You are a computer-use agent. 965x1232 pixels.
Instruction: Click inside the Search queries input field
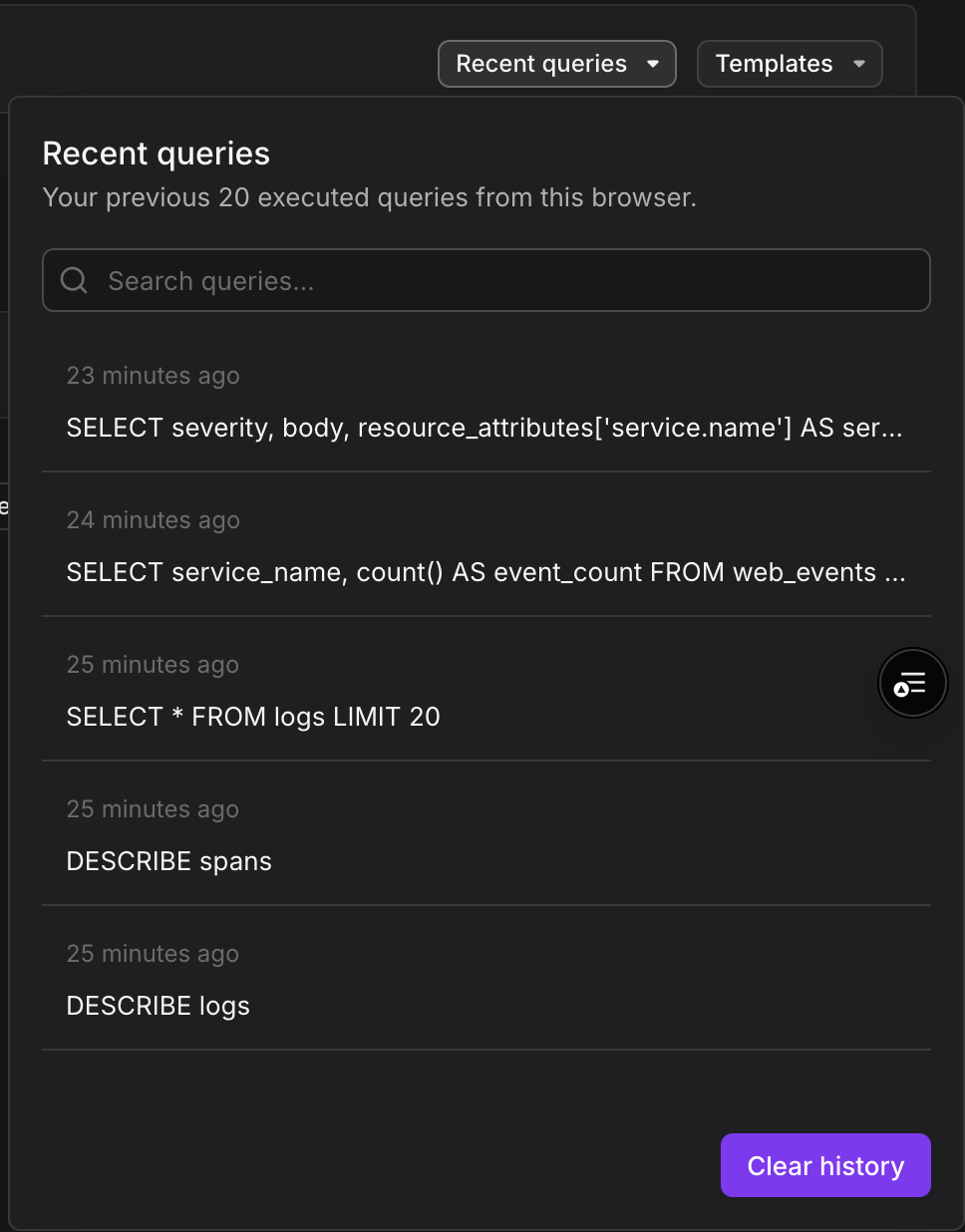(x=485, y=280)
